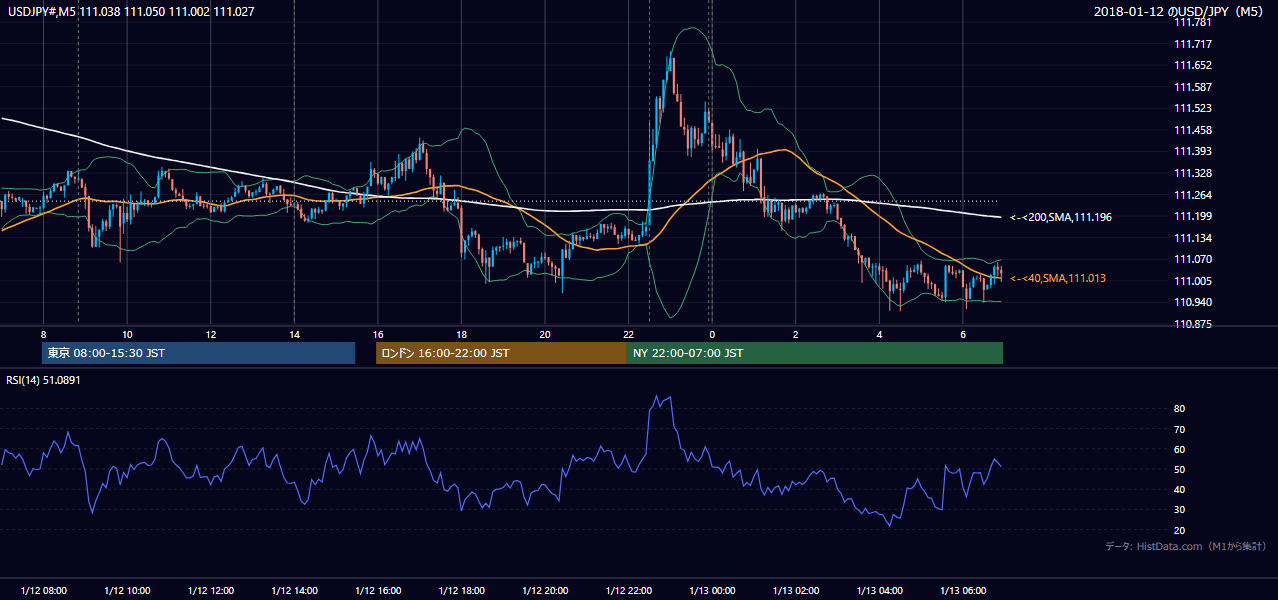Click the bottom timeline label 1/12 22:00
The height and width of the screenshot is (600, 1278).
628,590
